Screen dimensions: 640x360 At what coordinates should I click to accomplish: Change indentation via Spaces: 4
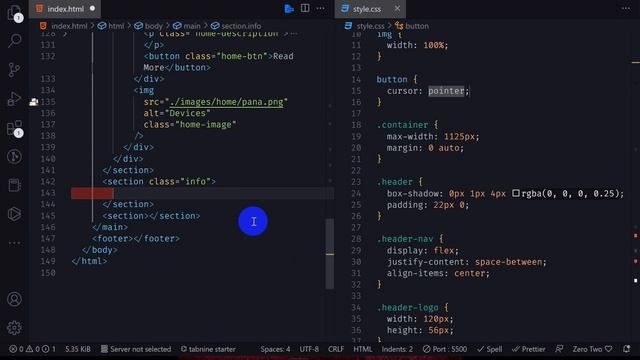pyautogui.click(x=276, y=349)
